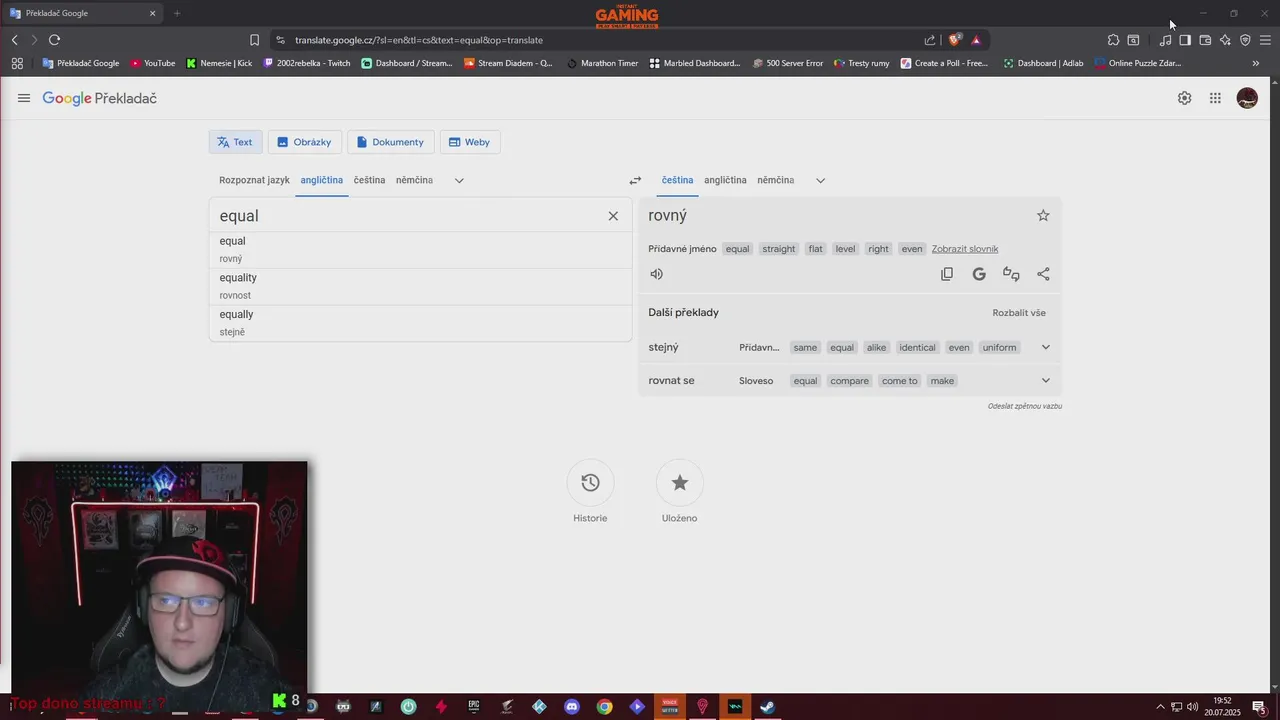1280x720 pixels.
Task: Open Discord from the taskbar
Action: [x=572, y=707]
